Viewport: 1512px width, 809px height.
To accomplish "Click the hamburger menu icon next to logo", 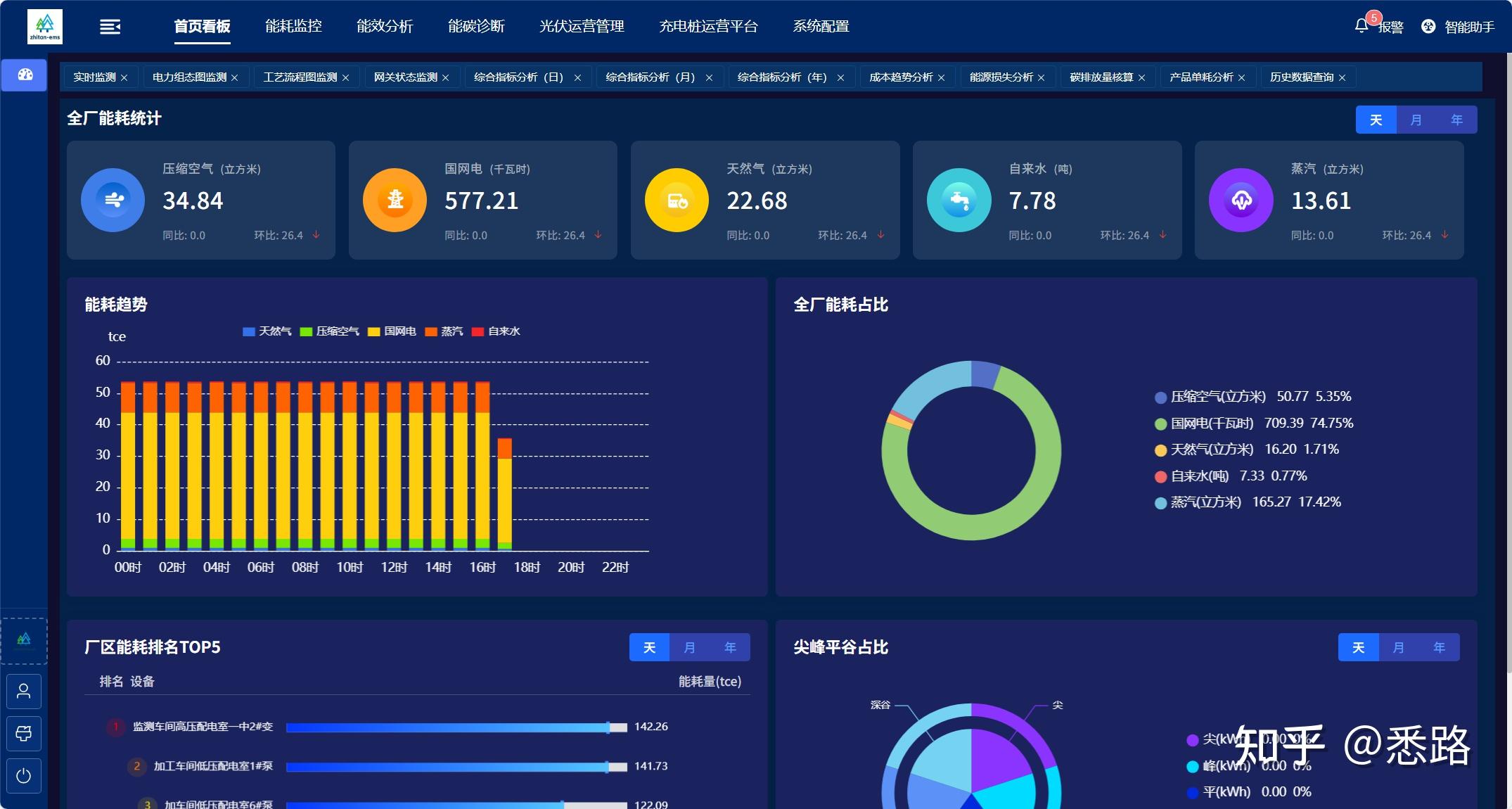I will pyautogui.click(x=110, y=27).
